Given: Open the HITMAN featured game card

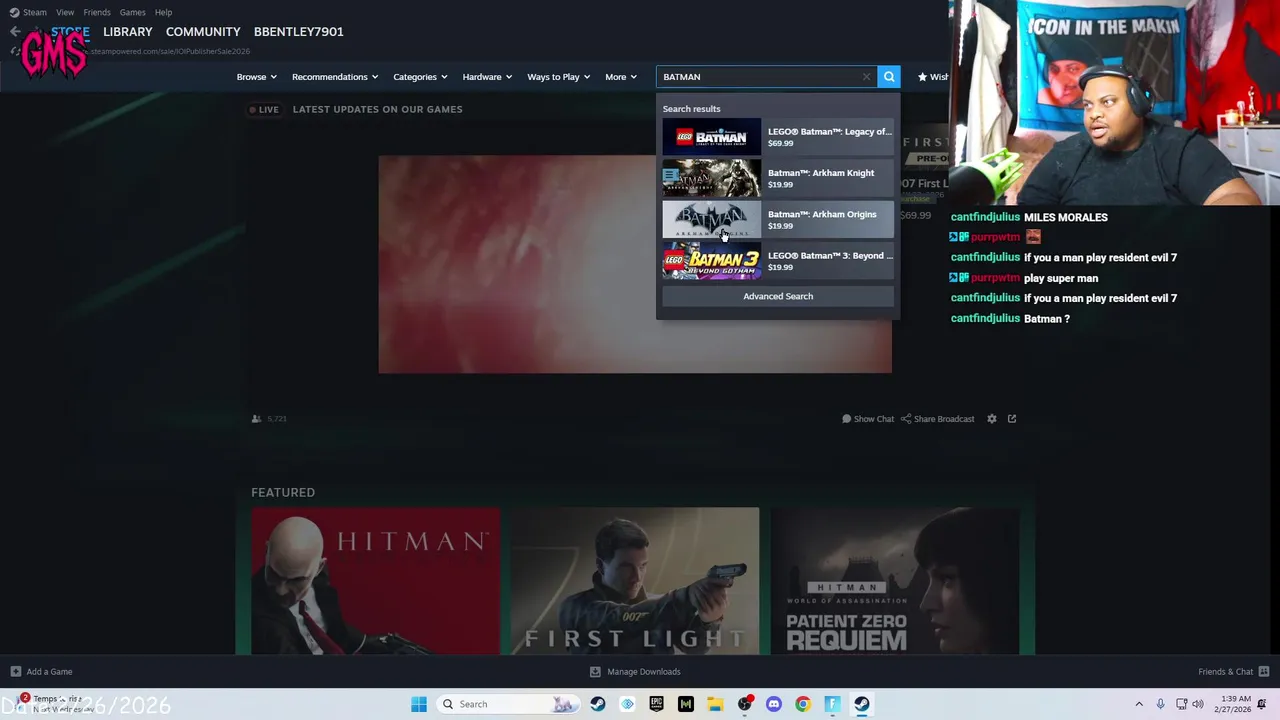Looking at the screenshot, I should (375, 581).
